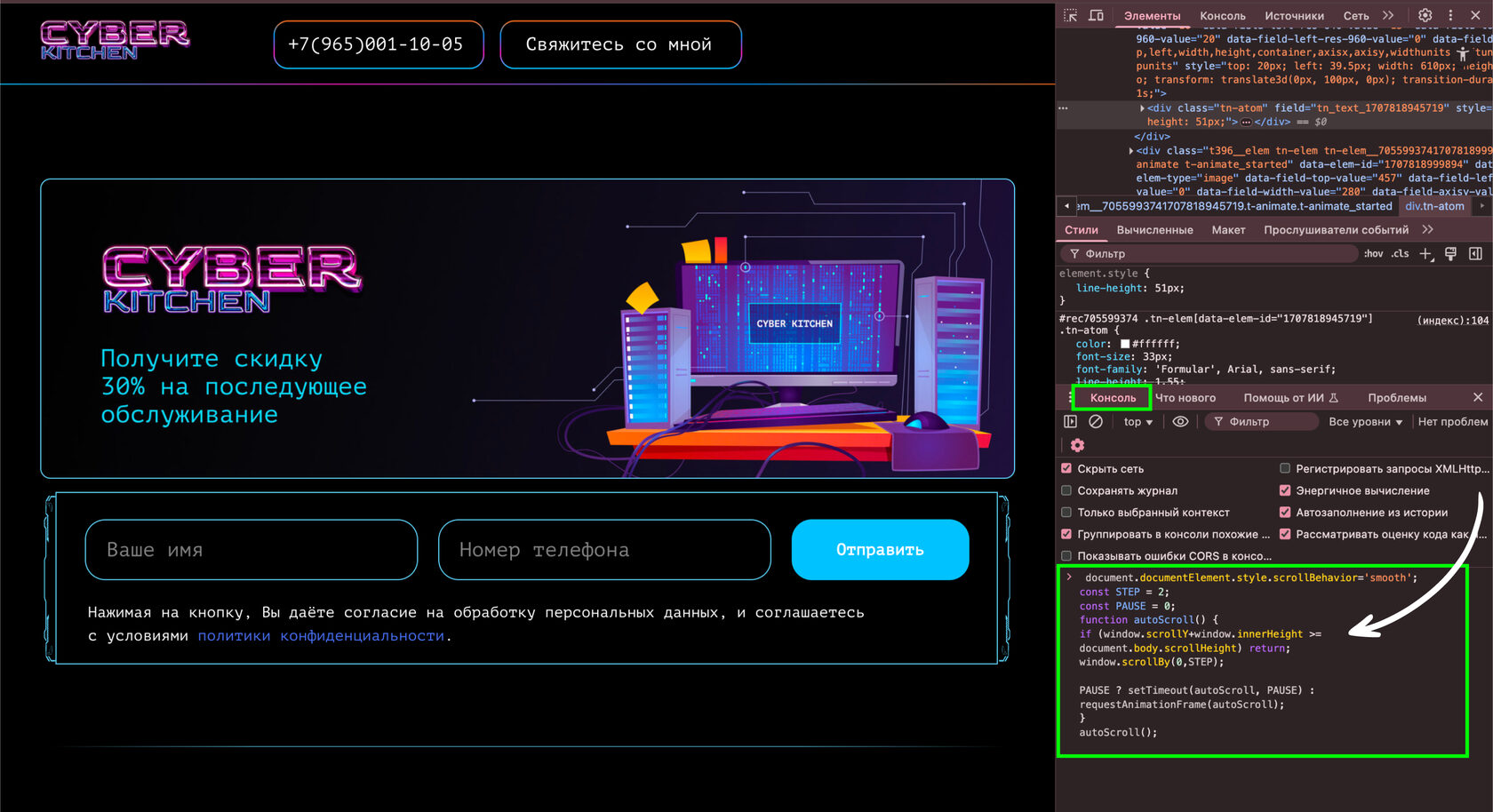This screenshot has height=812, width=1493.
Task: Enable Показывать ошибки CORS checkbox
Action: [x=1066, y=556]
